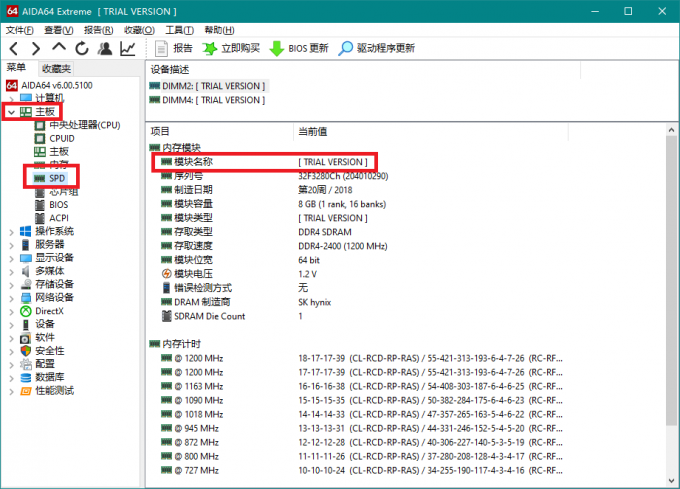Select the SPD tree item
Image resolution: width=680 pixels, height=489 pixels.
click(50, 178)
